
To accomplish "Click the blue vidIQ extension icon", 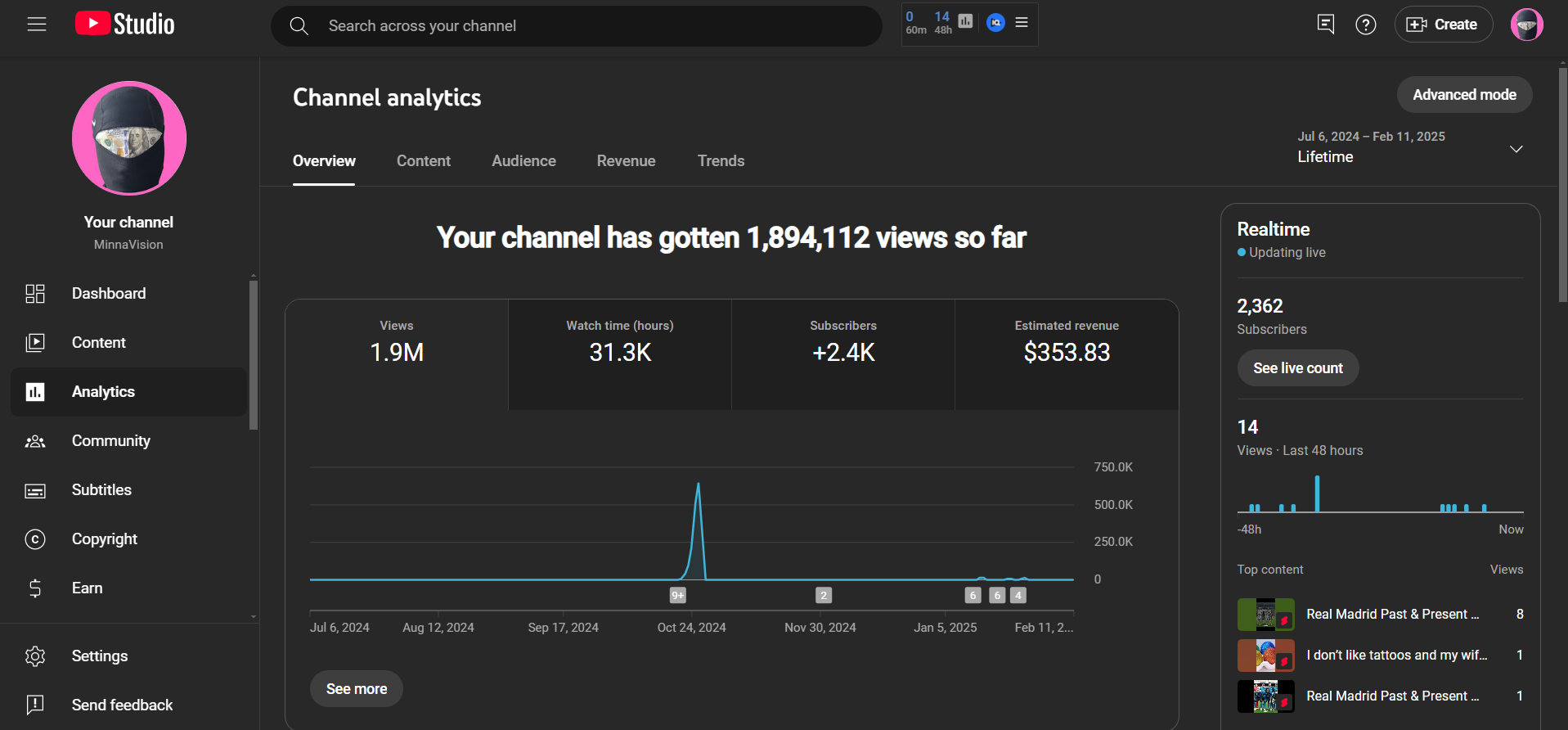I will point(995,23).
